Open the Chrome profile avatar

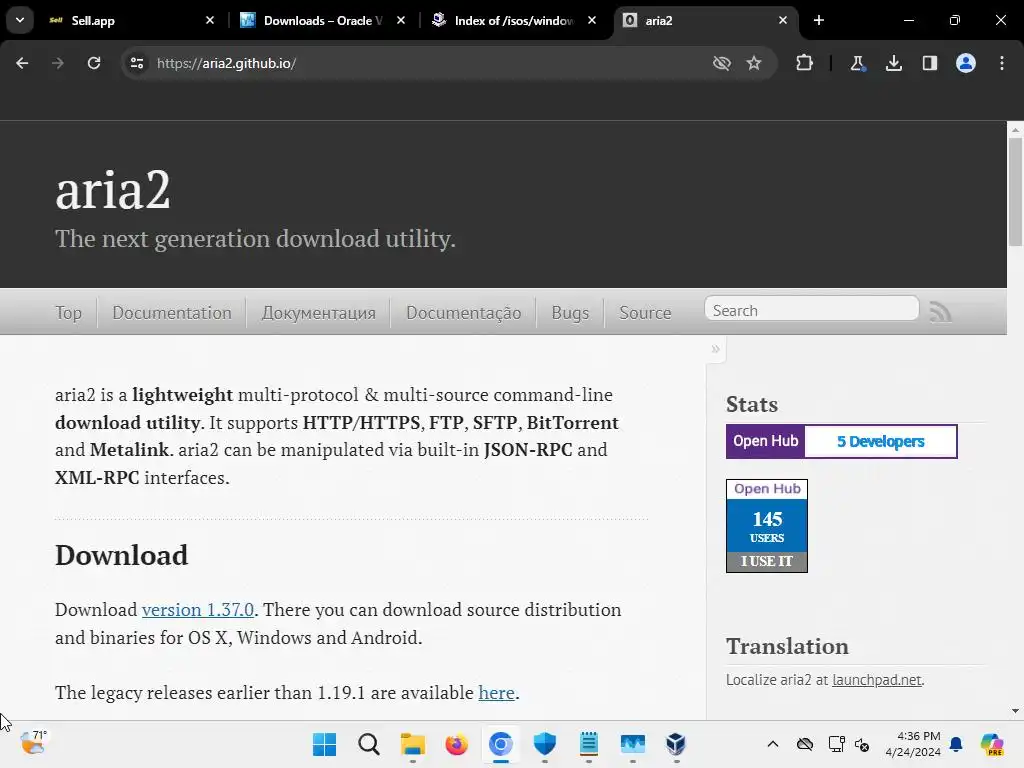[966, 63]
